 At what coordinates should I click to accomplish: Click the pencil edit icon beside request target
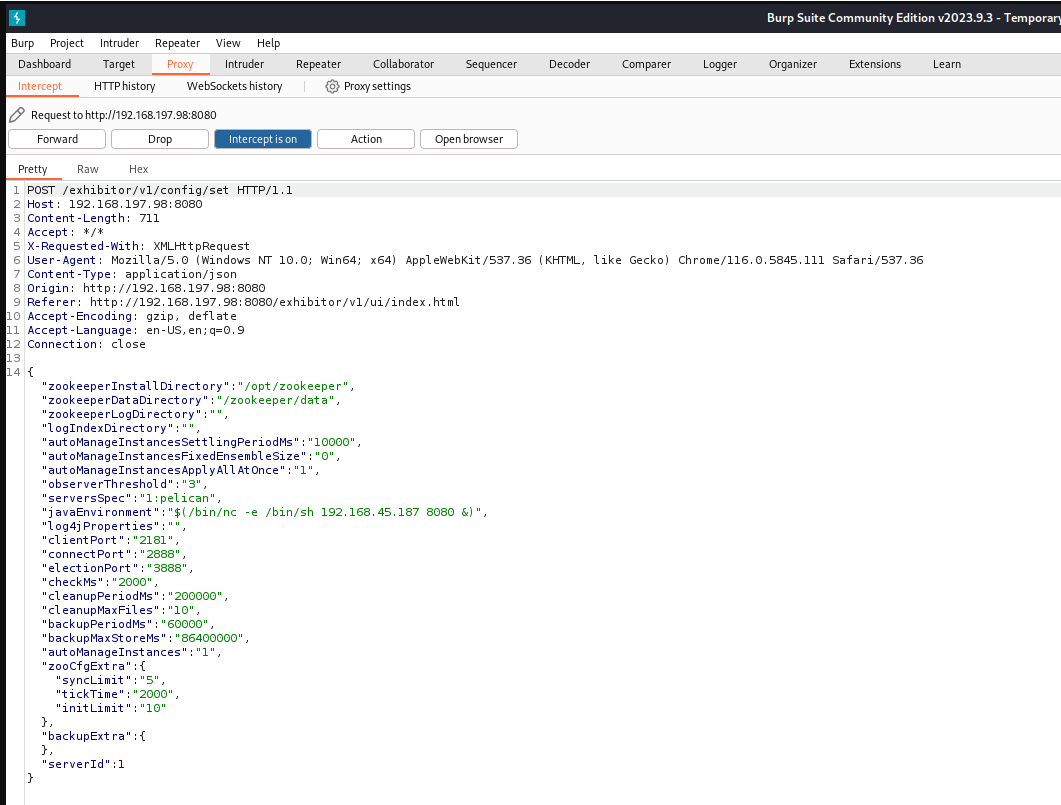point(17,115)
